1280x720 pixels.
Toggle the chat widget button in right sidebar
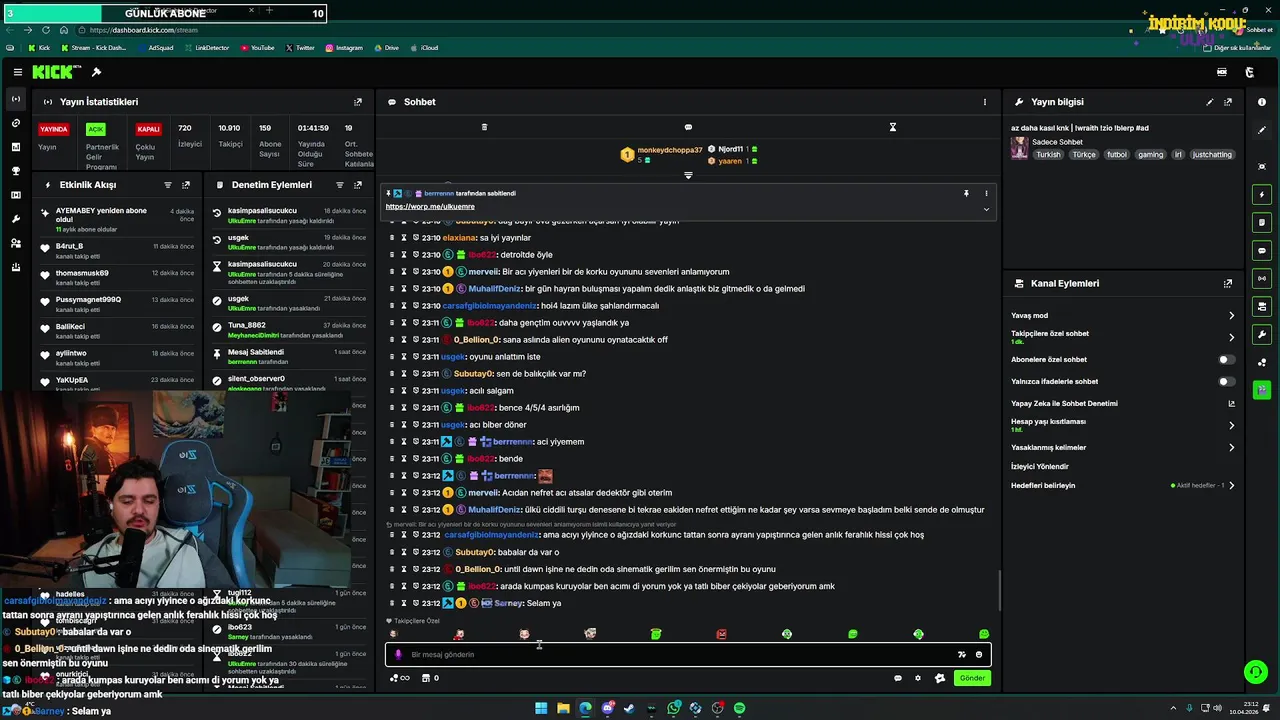coord(1262,250)
